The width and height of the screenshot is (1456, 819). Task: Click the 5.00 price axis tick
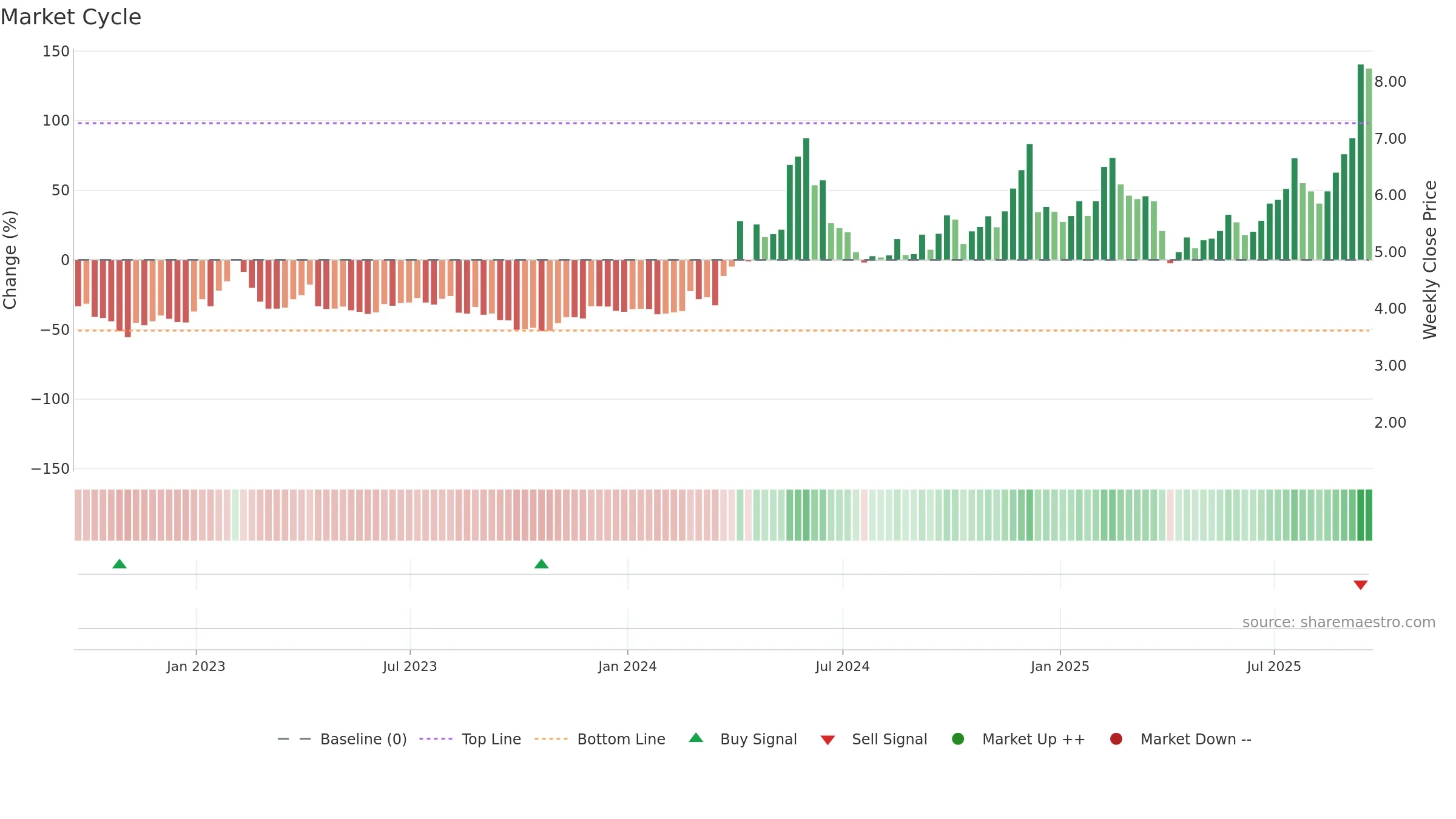pyautogui.click(x=1390, y=252)
